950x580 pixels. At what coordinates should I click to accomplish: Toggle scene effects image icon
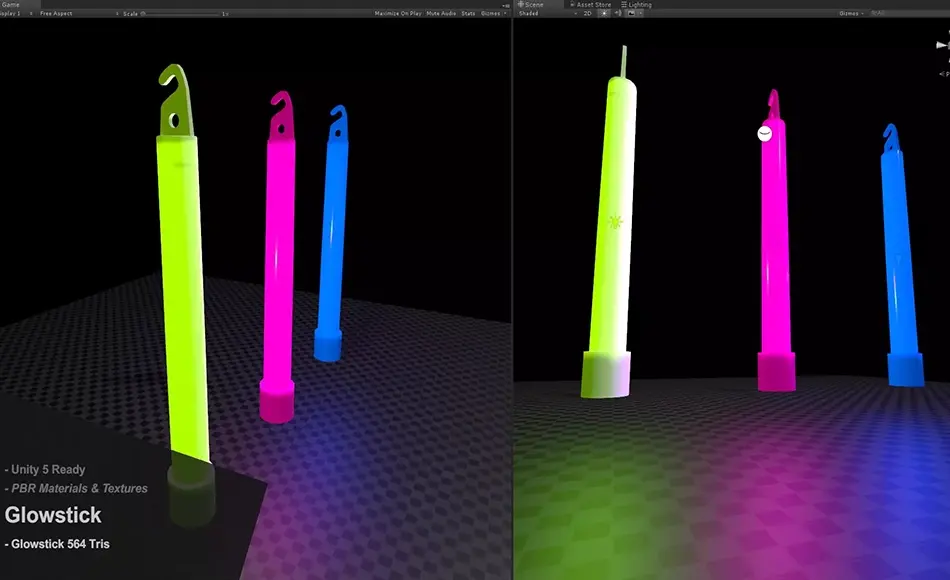click(631, 13)
